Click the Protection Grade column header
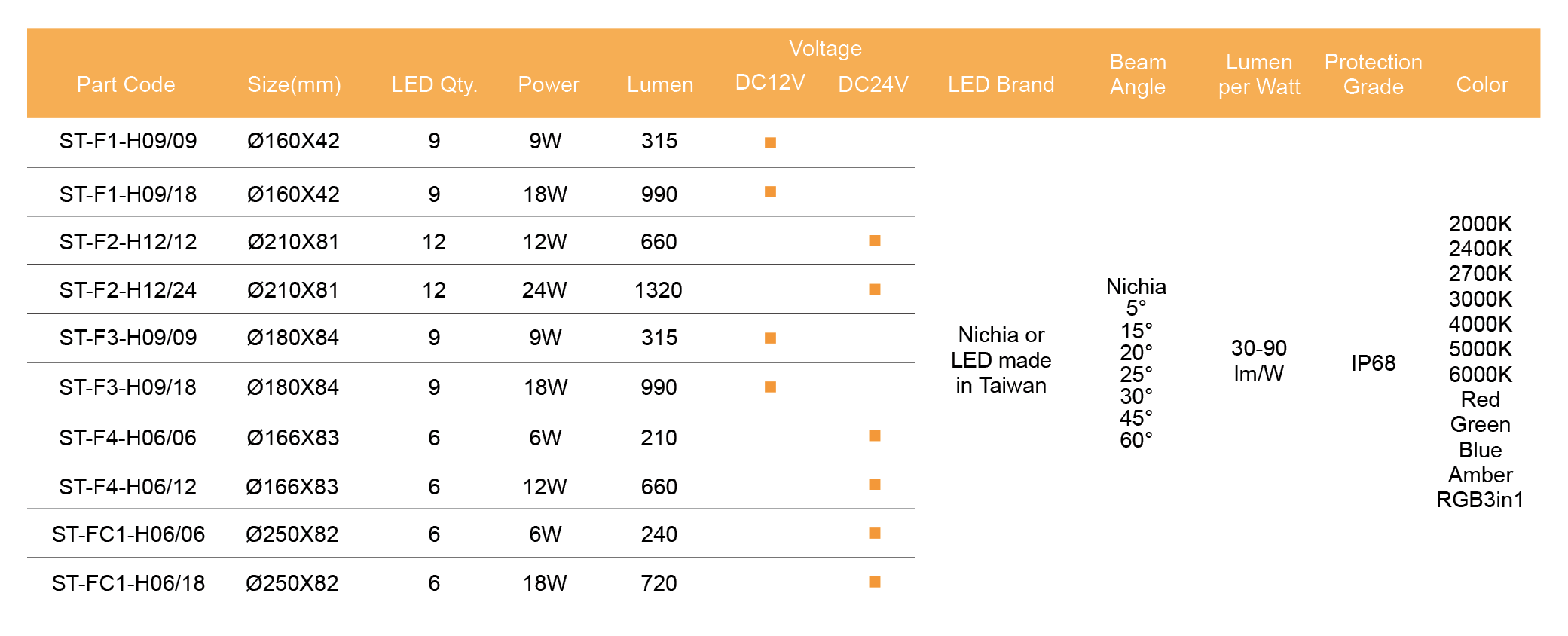Viewport: 1568px width, 636px height. [1373, 74]
